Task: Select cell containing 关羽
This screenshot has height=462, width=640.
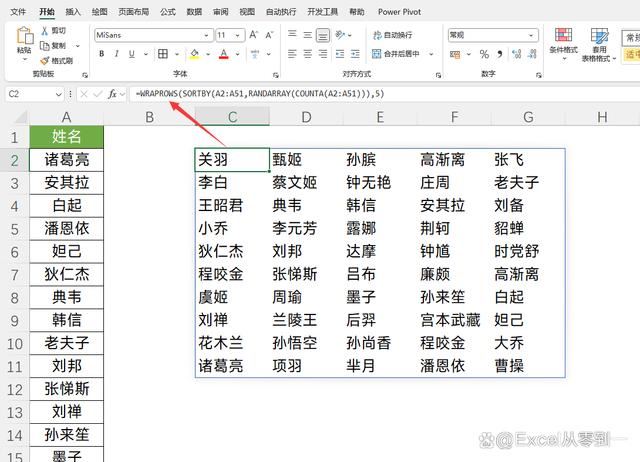Action: click(232, 160)
